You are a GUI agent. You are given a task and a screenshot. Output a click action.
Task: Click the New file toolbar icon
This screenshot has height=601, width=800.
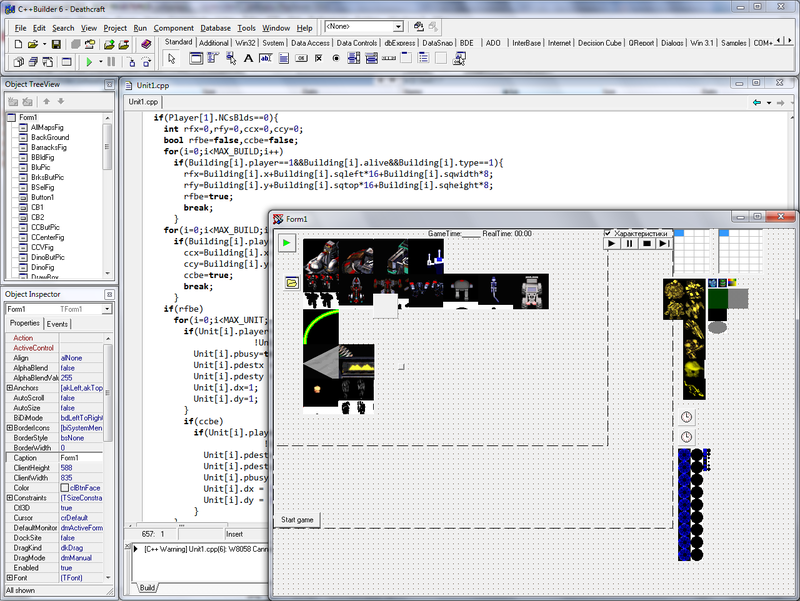(x=18, y=44)
